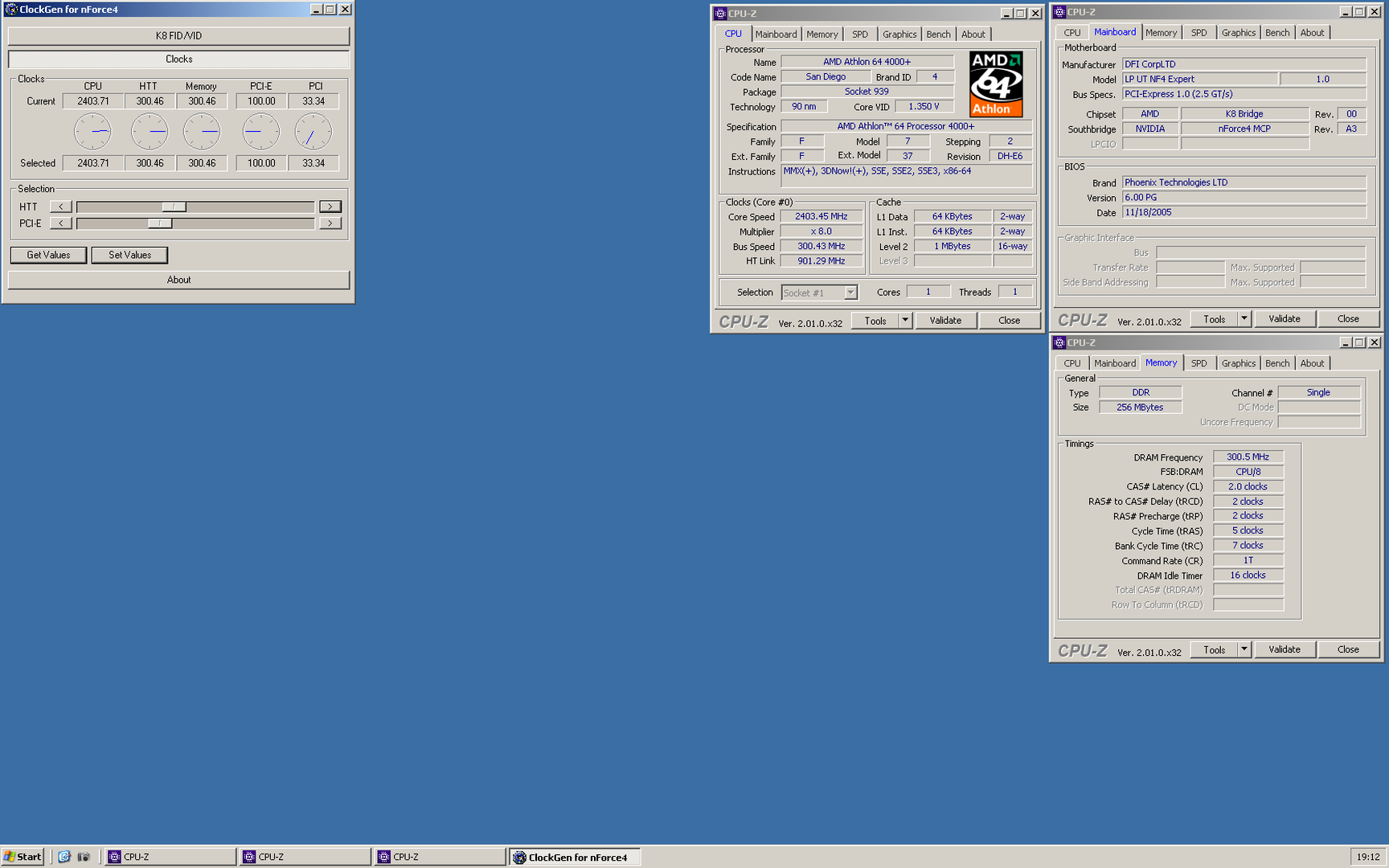Click Close button in CPU window
Viewport: 1389px width, 868px height.
point(1010,320)
